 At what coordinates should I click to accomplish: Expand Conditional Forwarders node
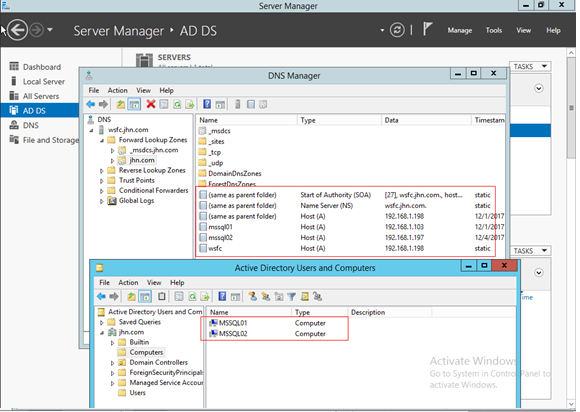(x=102, y=191)
